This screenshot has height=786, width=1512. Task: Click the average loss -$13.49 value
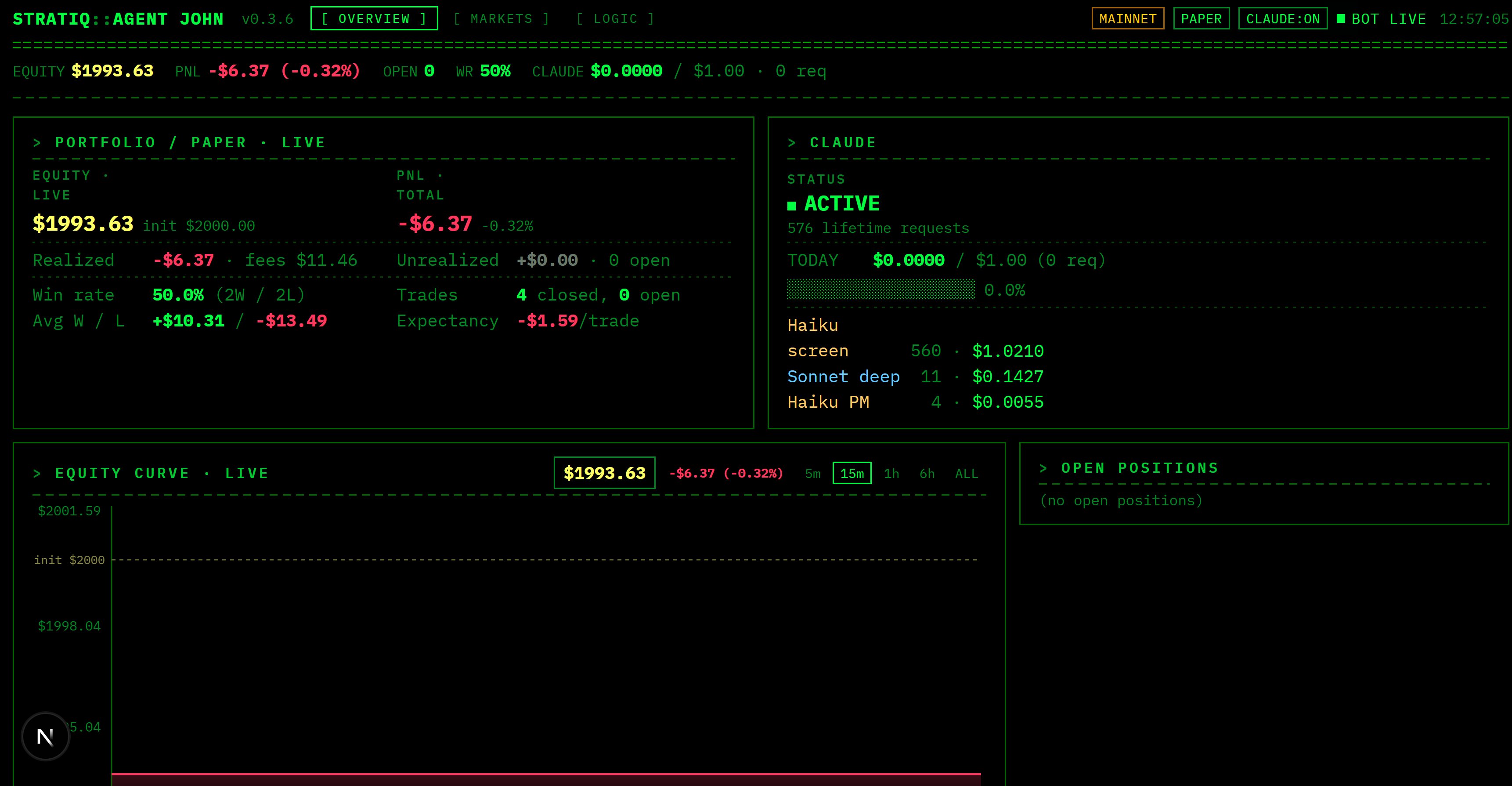pos(291,320)
